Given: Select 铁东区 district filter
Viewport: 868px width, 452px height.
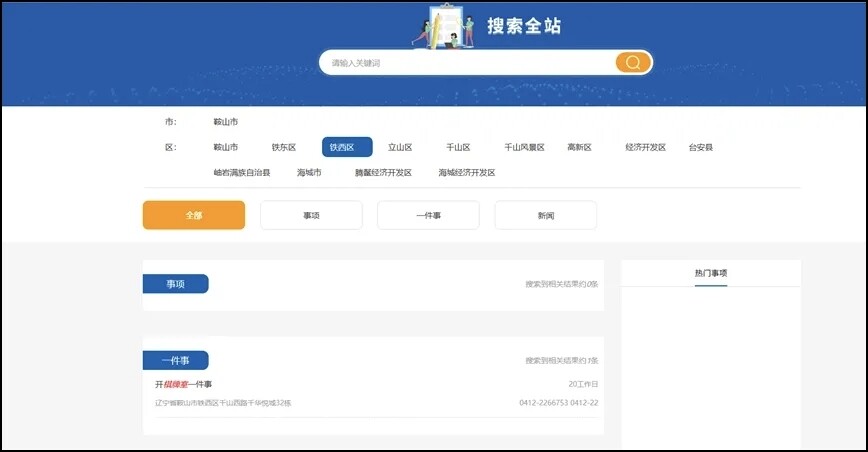Looking at the screenshot, I should [284, 147].
